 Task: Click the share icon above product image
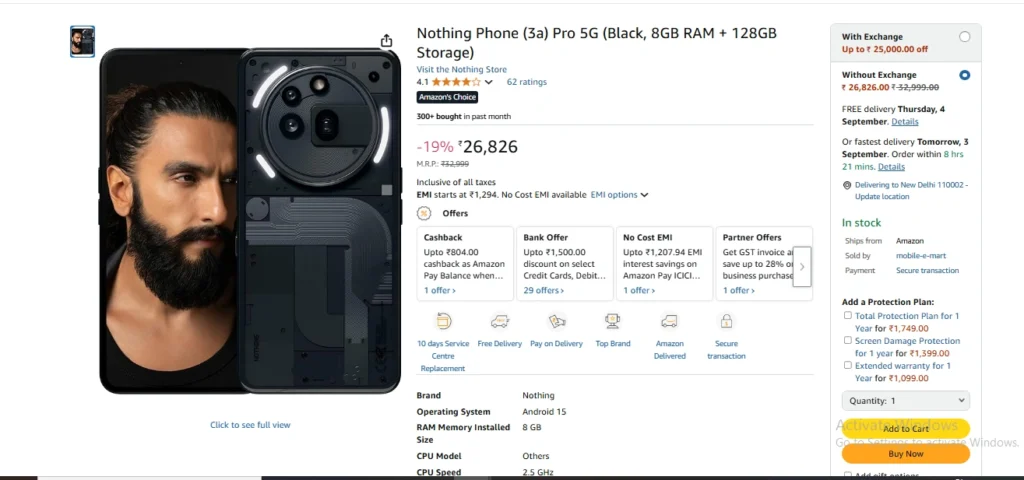pyautogui.click(x=387, y=41)
